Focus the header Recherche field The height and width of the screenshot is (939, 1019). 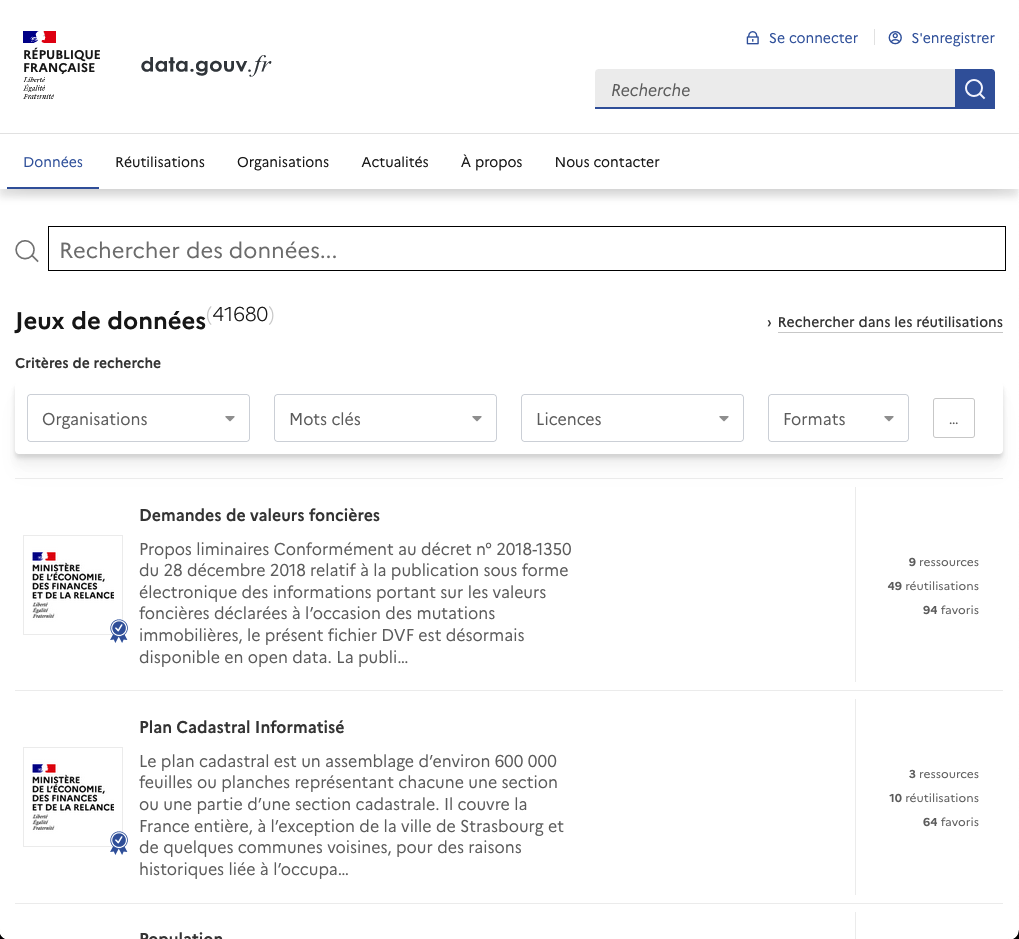(775, 89)
